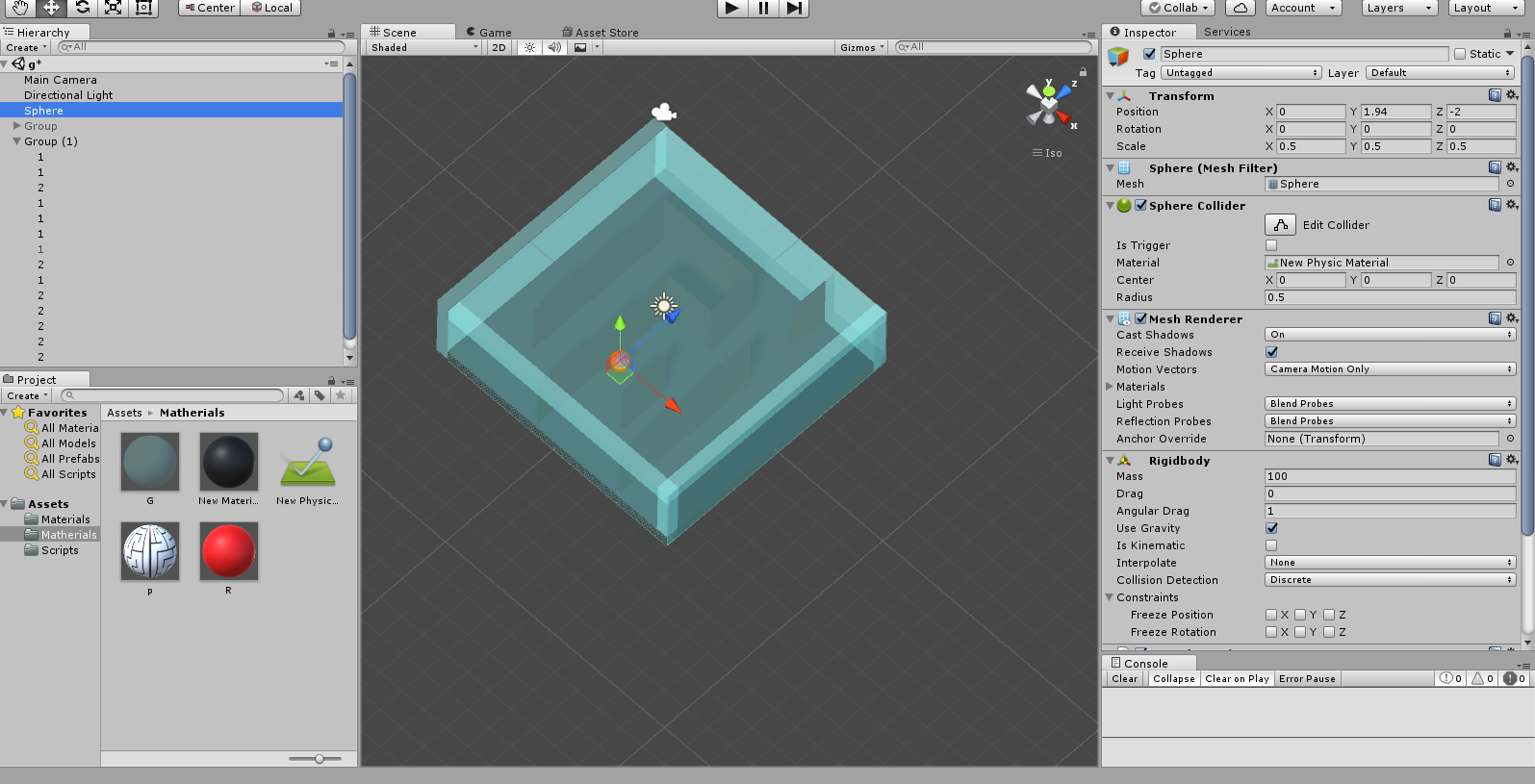Screen dimensions: 1535x784
Task: Click the scene orientation gizmo
Action: [x=1049, y=103]
